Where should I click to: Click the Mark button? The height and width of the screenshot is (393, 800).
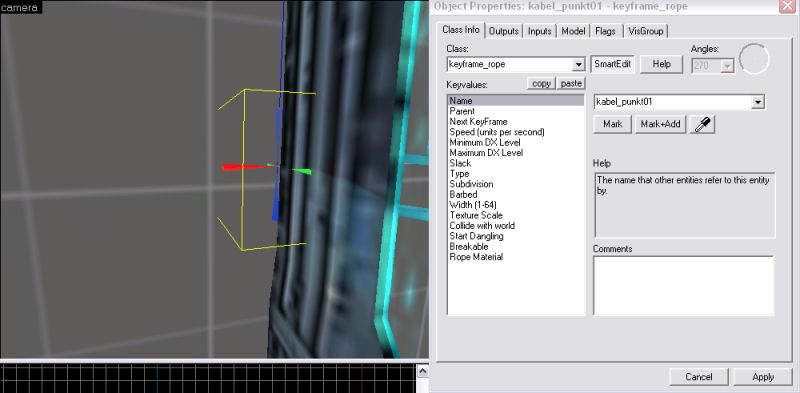pos(612,124)
